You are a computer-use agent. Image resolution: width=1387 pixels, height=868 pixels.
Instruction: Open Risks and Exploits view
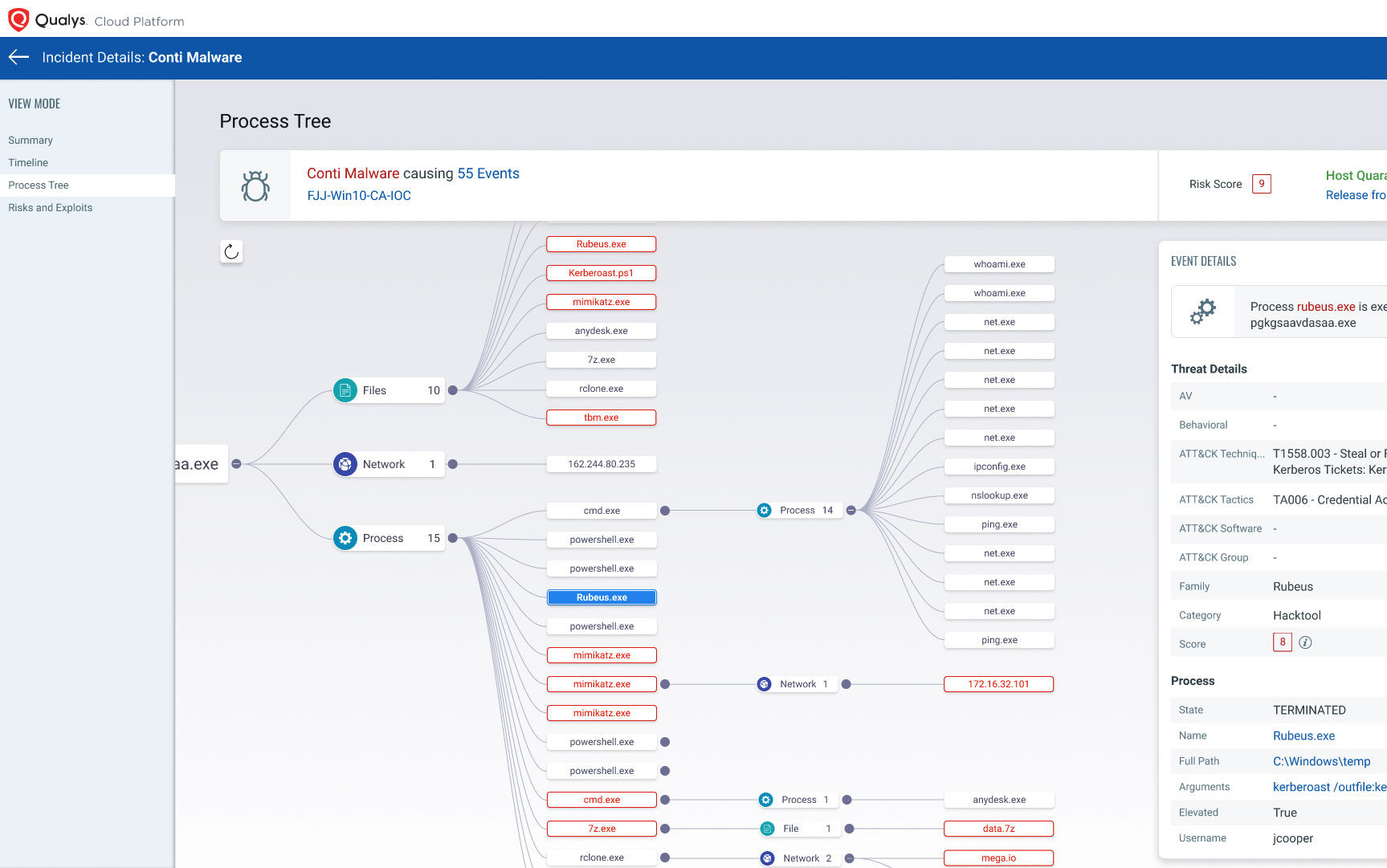click(x=50, y=207)
